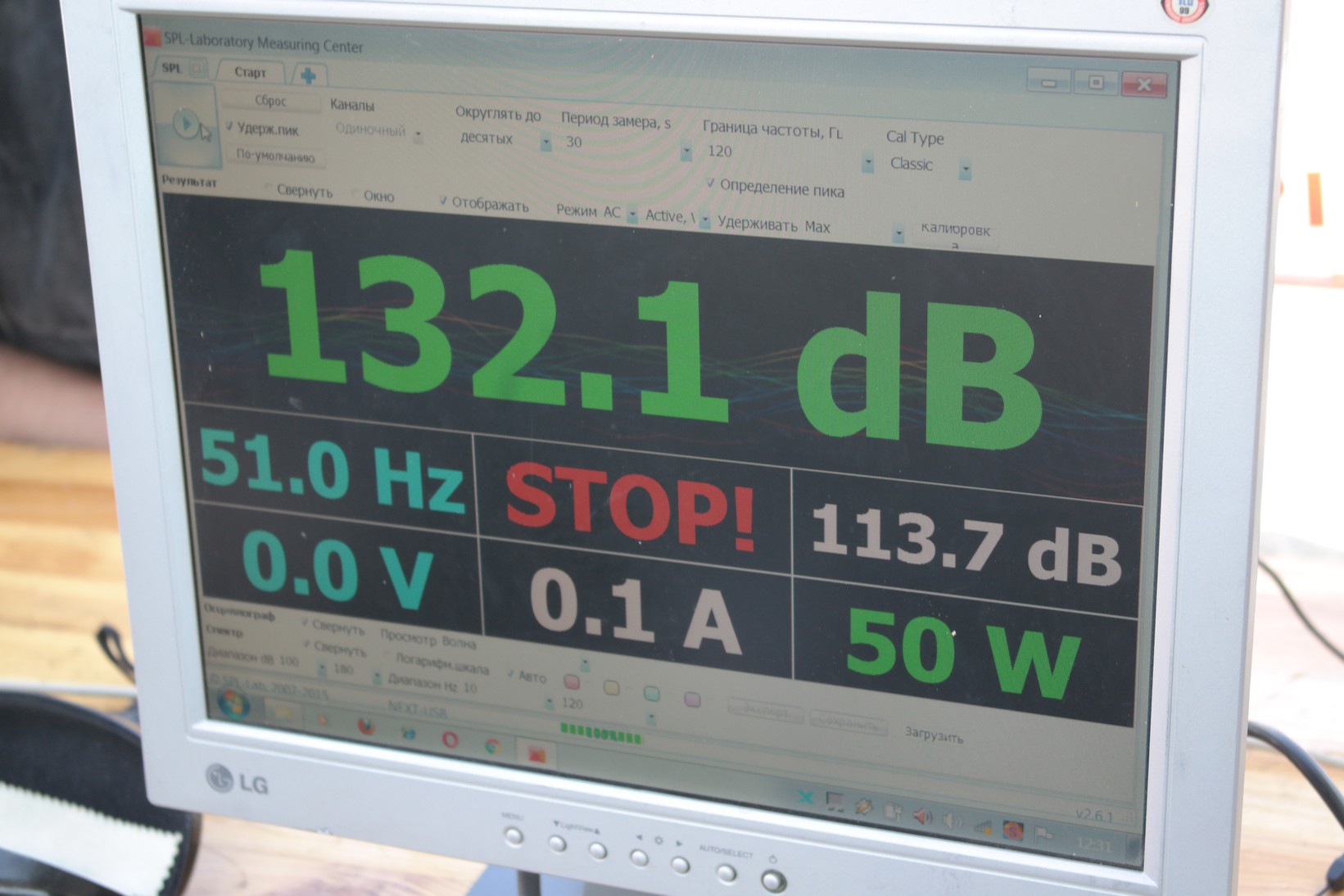The width and height of the screenshot is (1344, 896).
Task: Click the blue plus add-tab icon
Action: (309, 76)
